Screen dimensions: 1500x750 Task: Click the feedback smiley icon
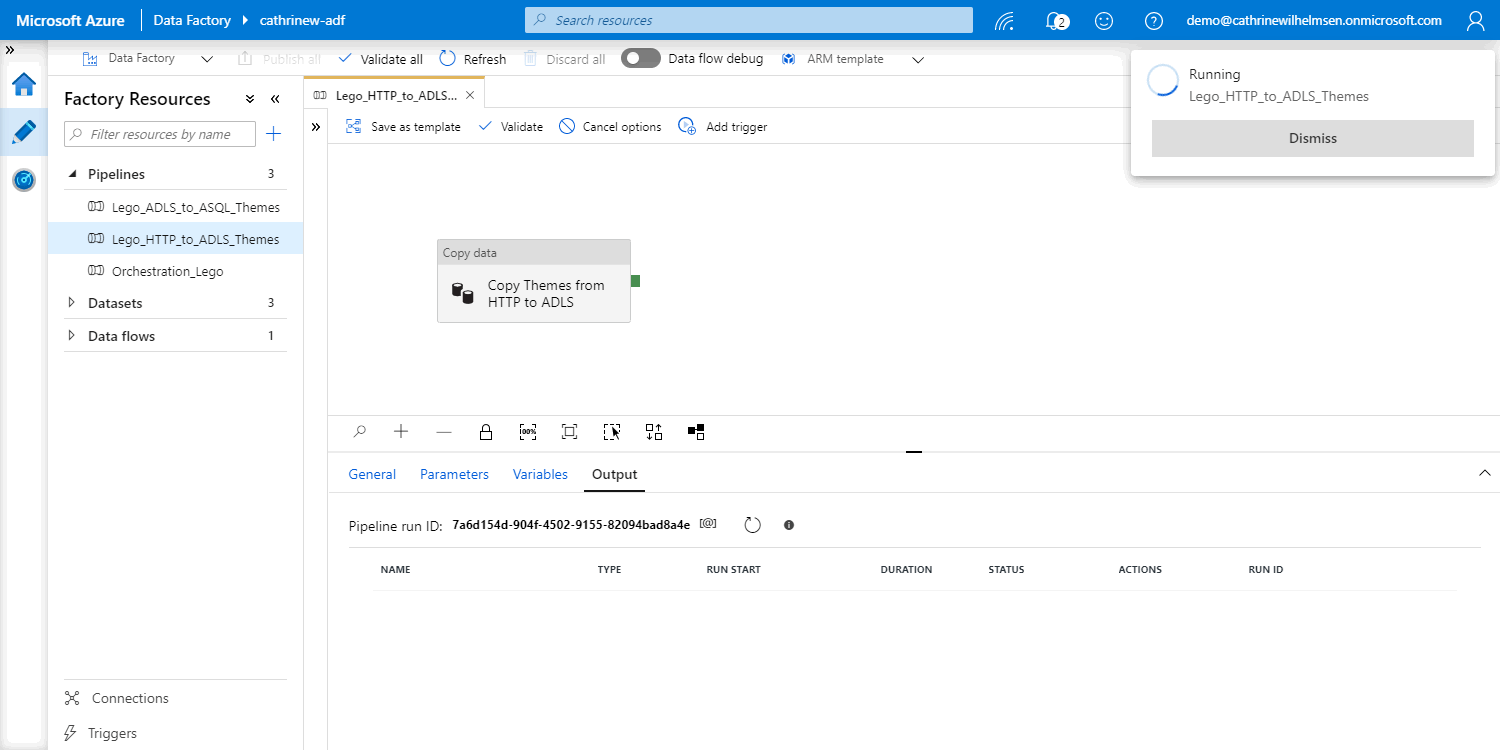point(1104,20)
